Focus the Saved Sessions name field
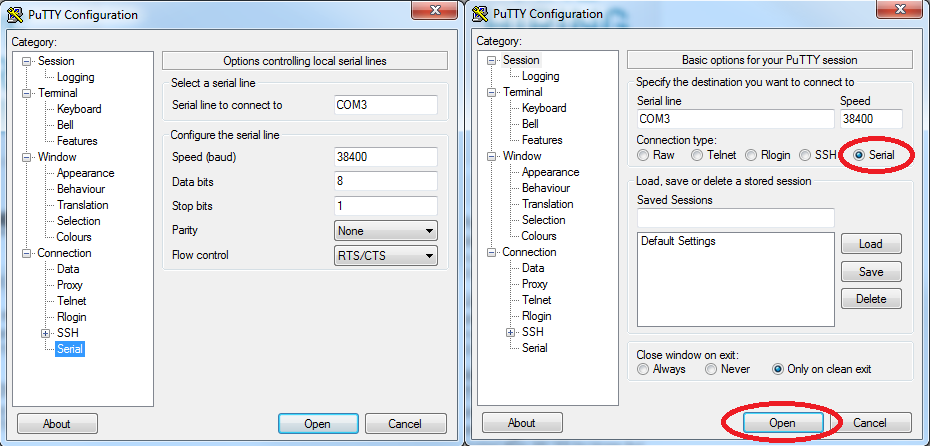The width and height of the screenshot is (931, 446). coord(736,218)
